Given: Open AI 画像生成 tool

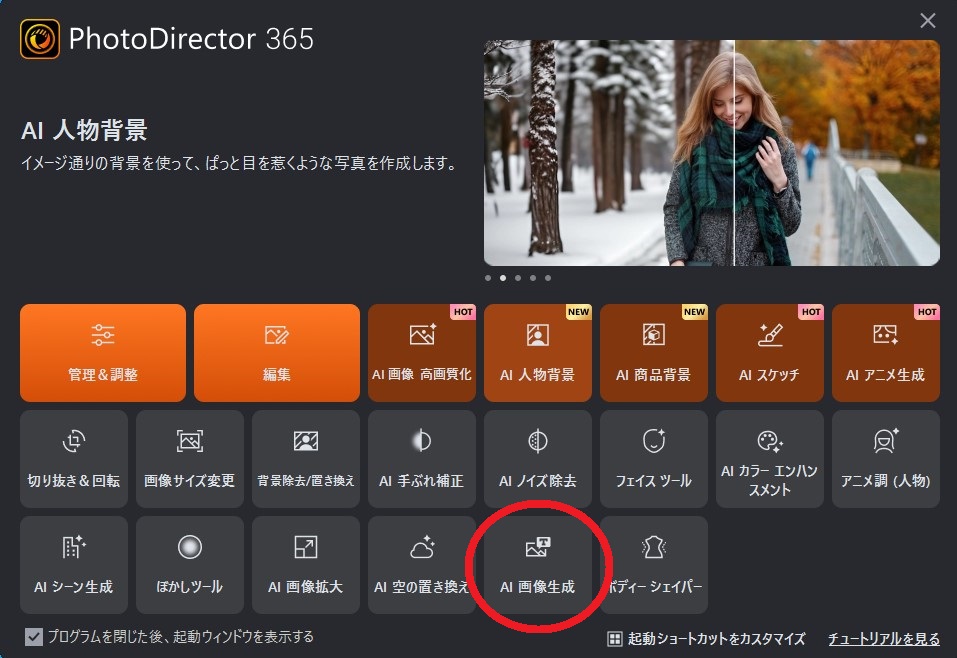Looking at the screenshot, I should [x=538, y=565].
